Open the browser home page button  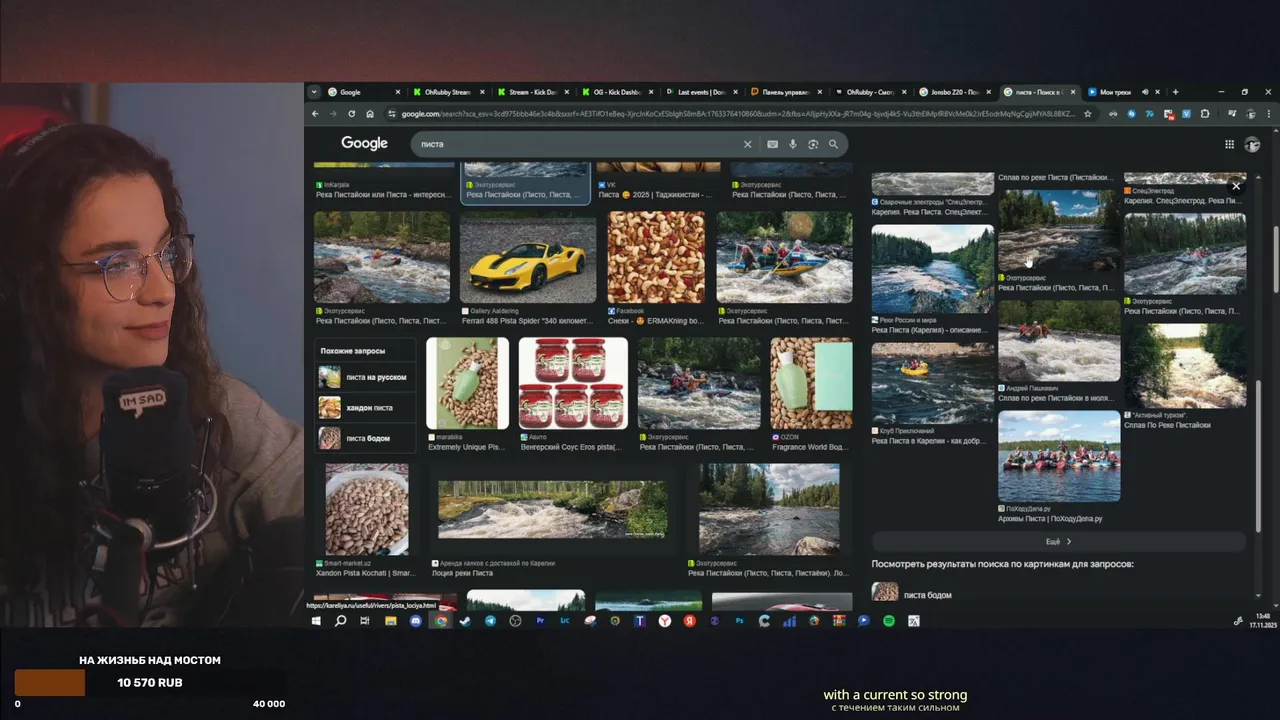(370, 114)
